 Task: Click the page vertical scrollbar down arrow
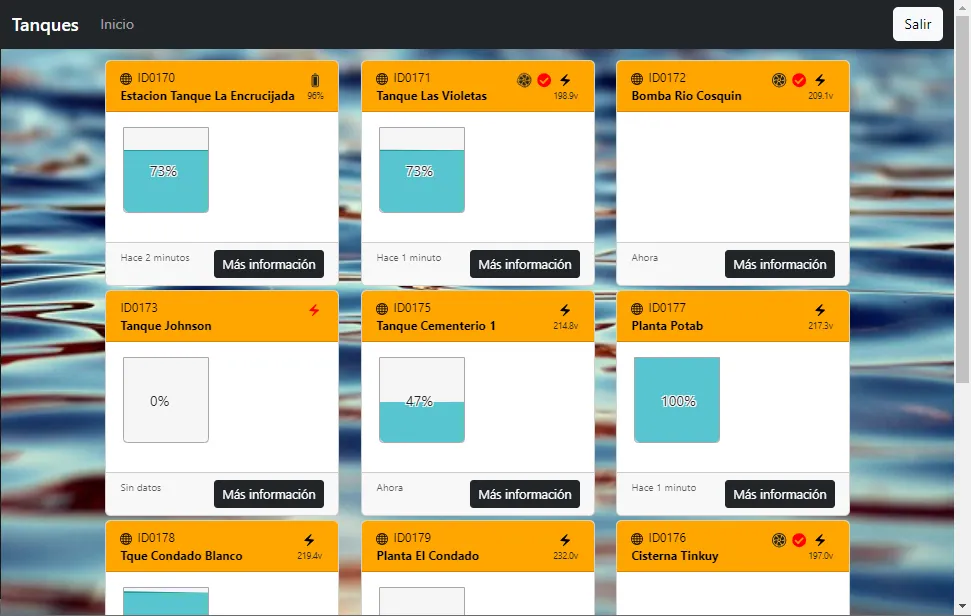click(962, 607)
